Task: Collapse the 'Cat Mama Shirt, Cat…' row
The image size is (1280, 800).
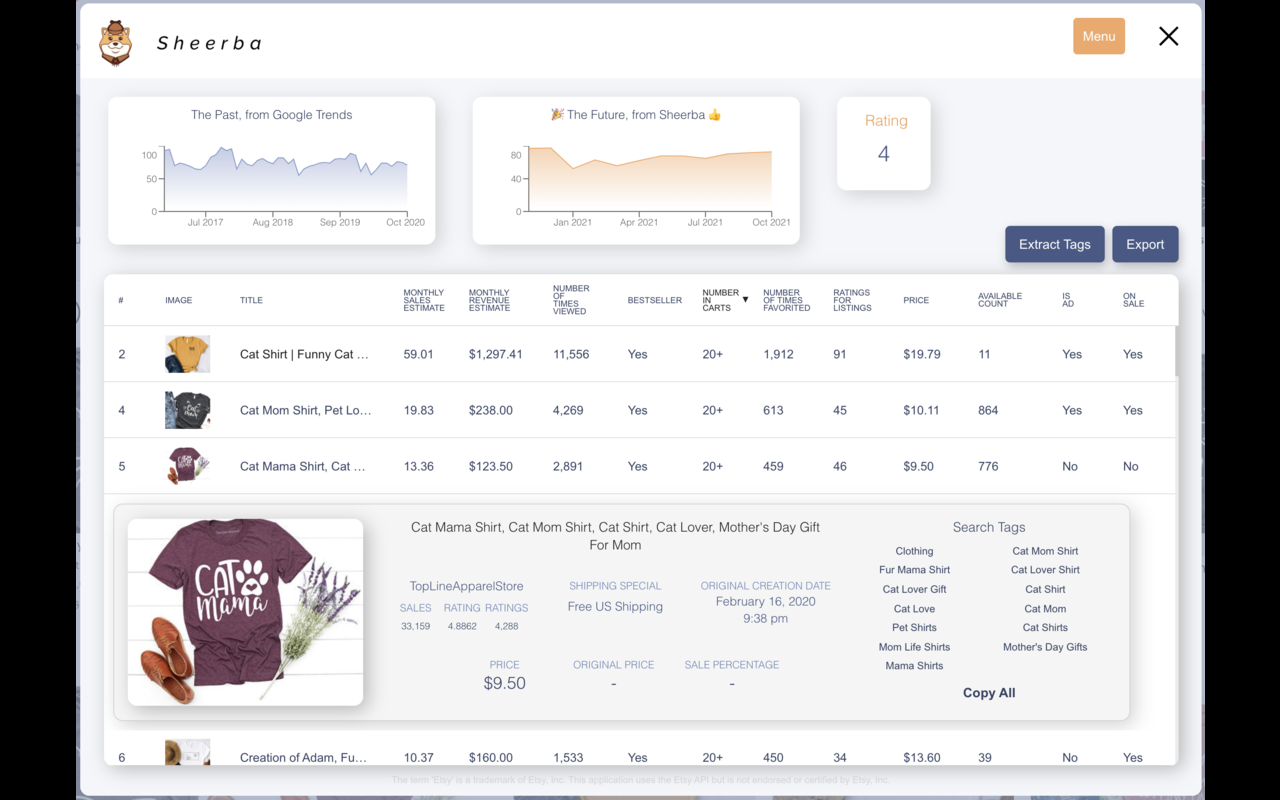Action: tap(303, 466)
